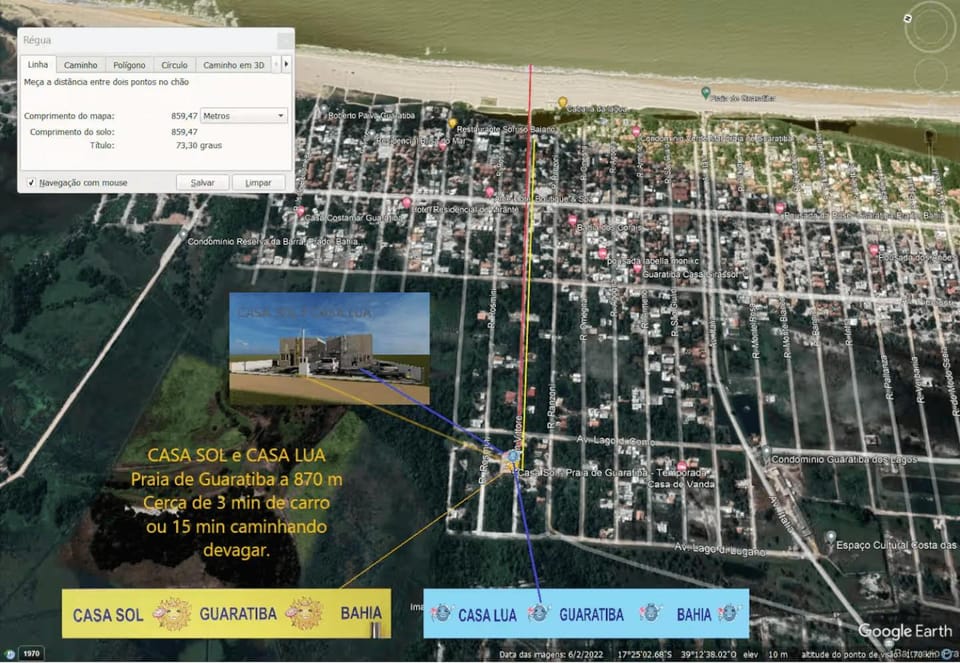Open the Caminho em 3D tab
The width and height of the screenshot is (960, 663).
pos(233,65)
